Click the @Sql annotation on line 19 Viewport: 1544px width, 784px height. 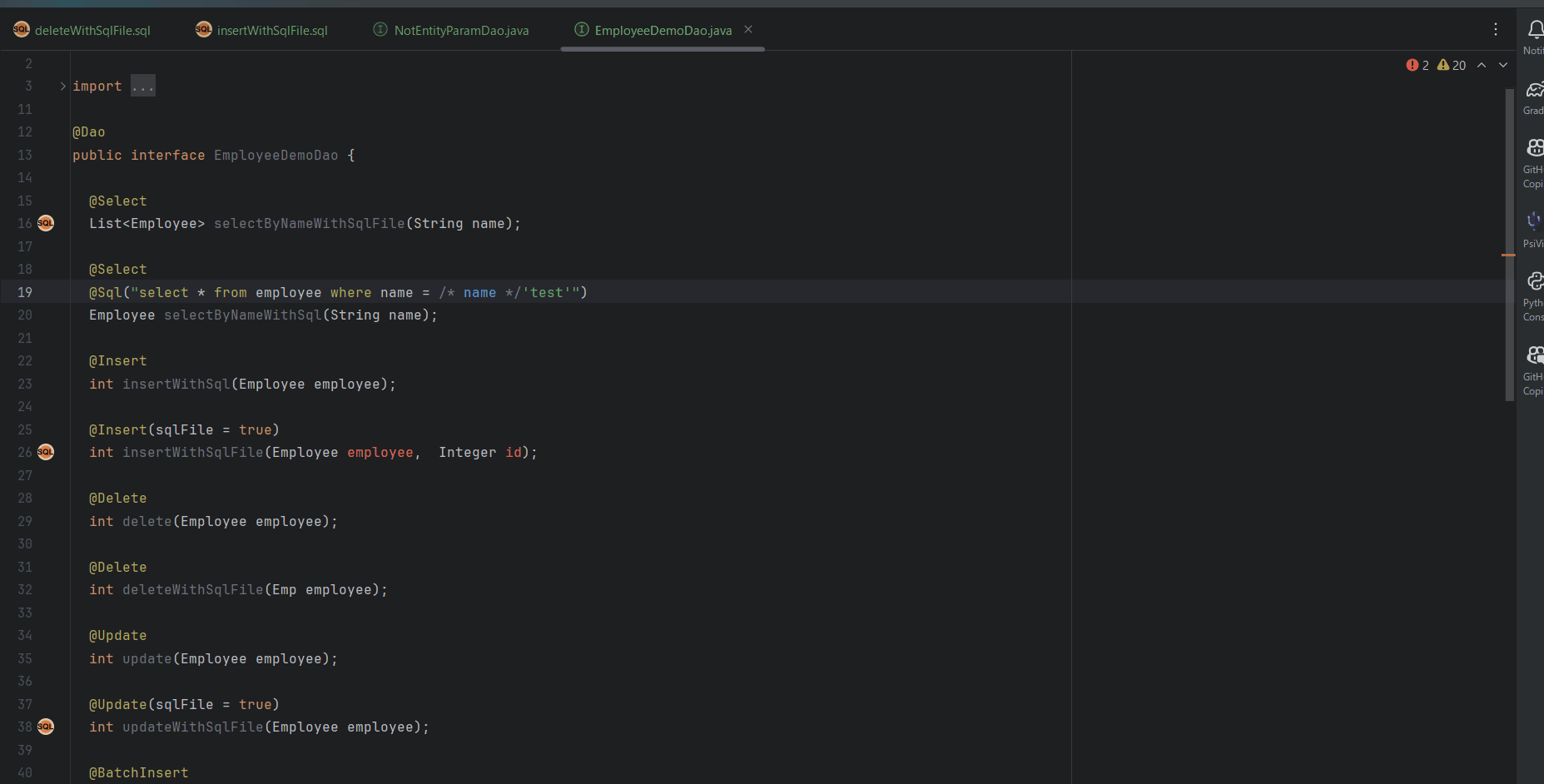tap(106, 292)
